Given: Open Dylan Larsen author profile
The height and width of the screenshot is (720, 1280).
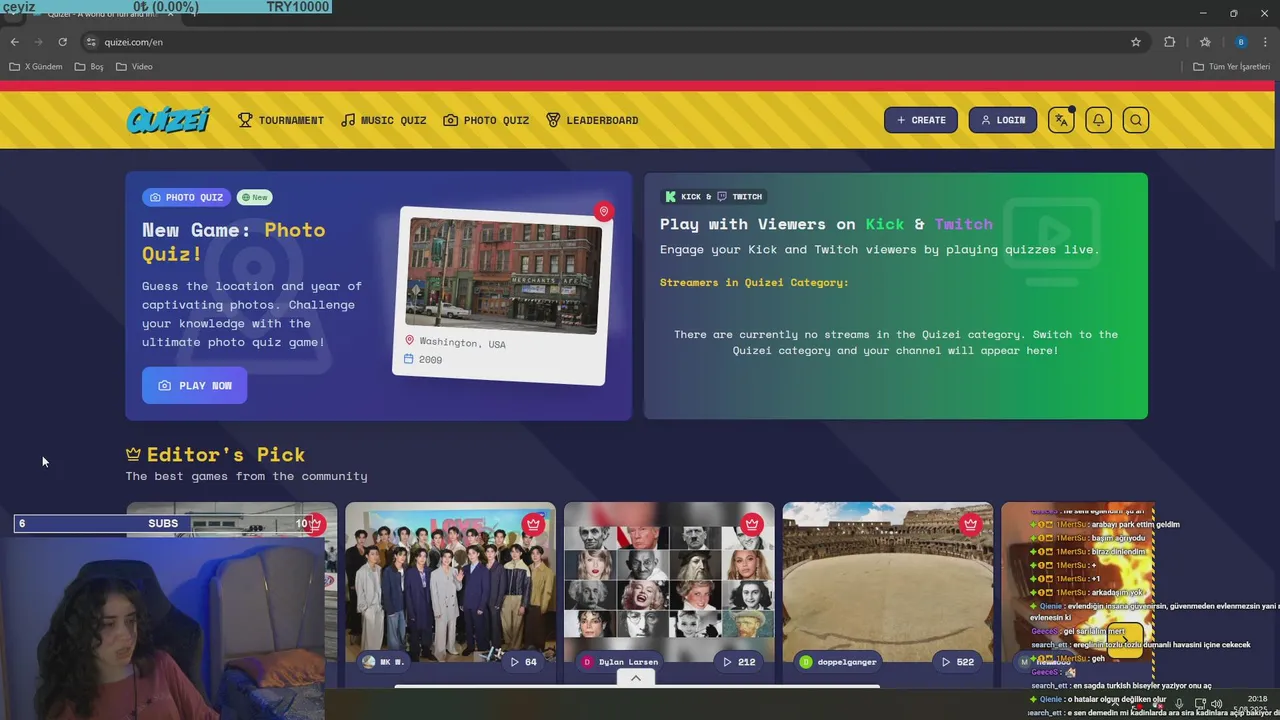Looking at the screenshot, I should pyautogui.click(x=621, y=662).
